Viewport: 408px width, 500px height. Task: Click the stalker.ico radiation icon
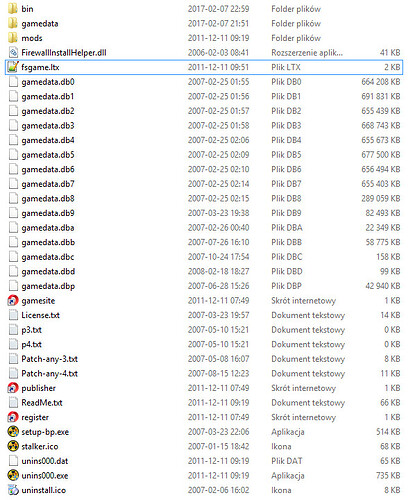point(13,446)
